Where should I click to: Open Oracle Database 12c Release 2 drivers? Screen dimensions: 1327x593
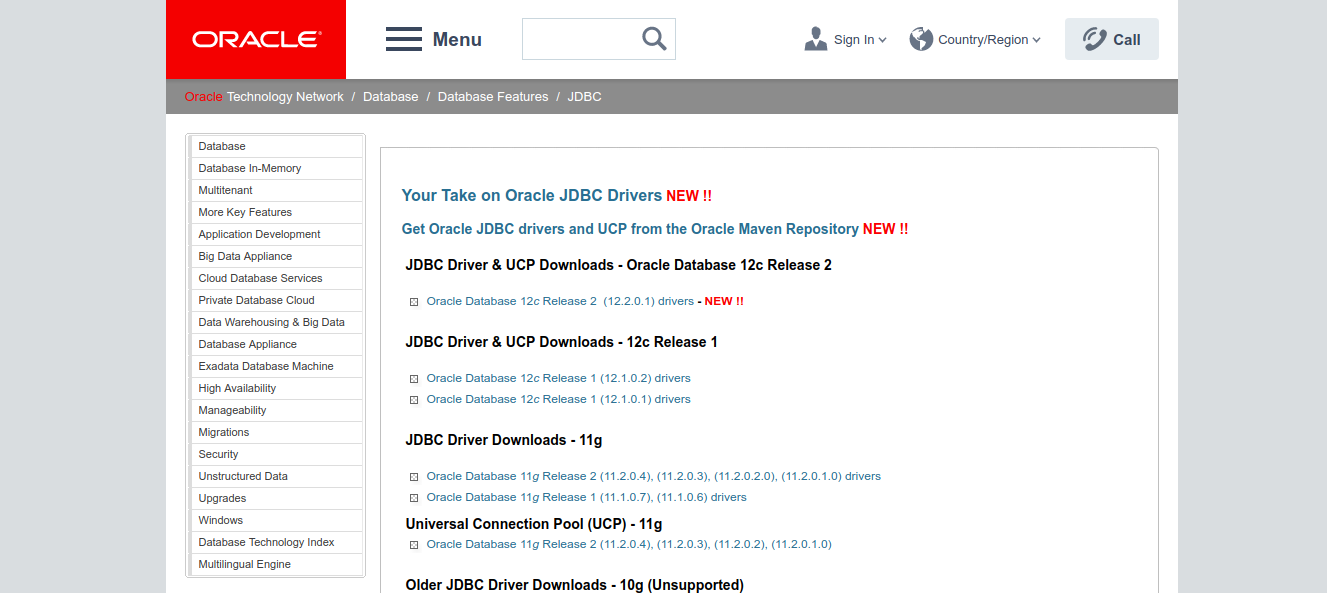pyautogui.click(x=560, y=301)
